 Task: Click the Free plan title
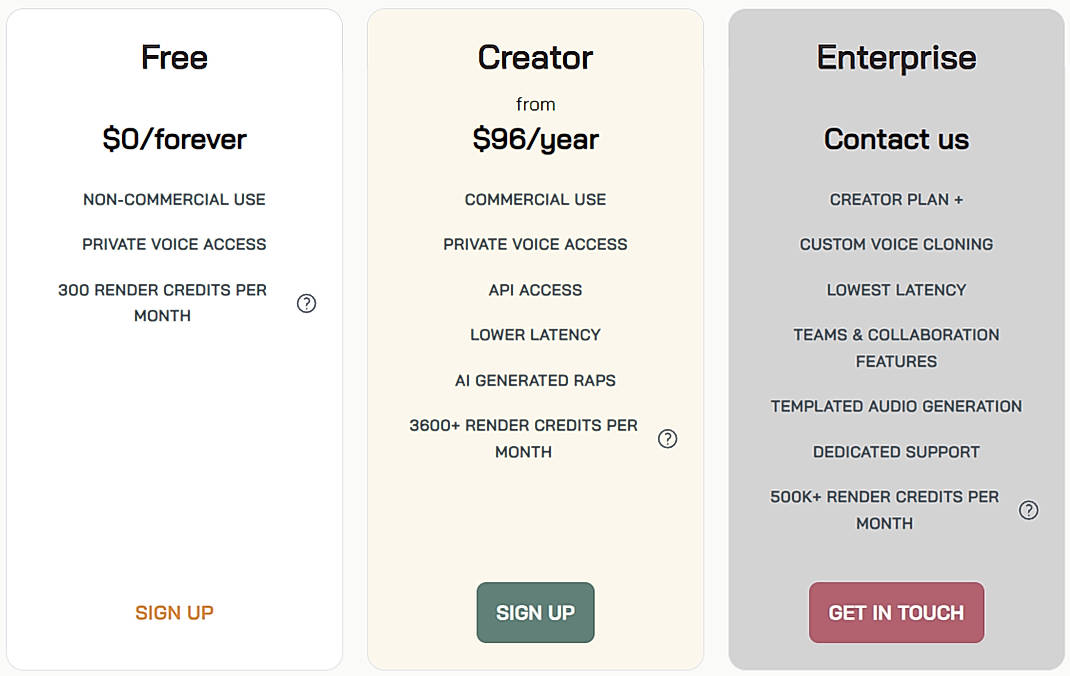click(x=174, y=57)
